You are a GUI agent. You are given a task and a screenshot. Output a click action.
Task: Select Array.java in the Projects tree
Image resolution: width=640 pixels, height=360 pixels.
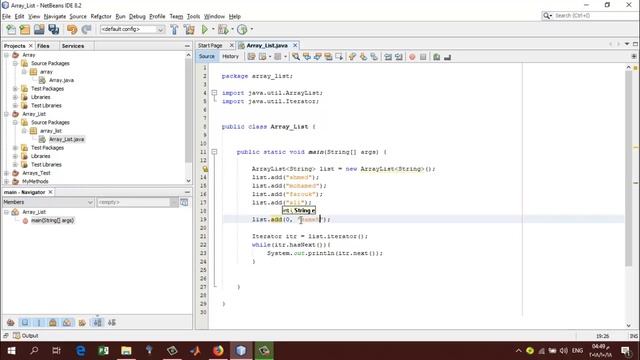coord(61,80)
